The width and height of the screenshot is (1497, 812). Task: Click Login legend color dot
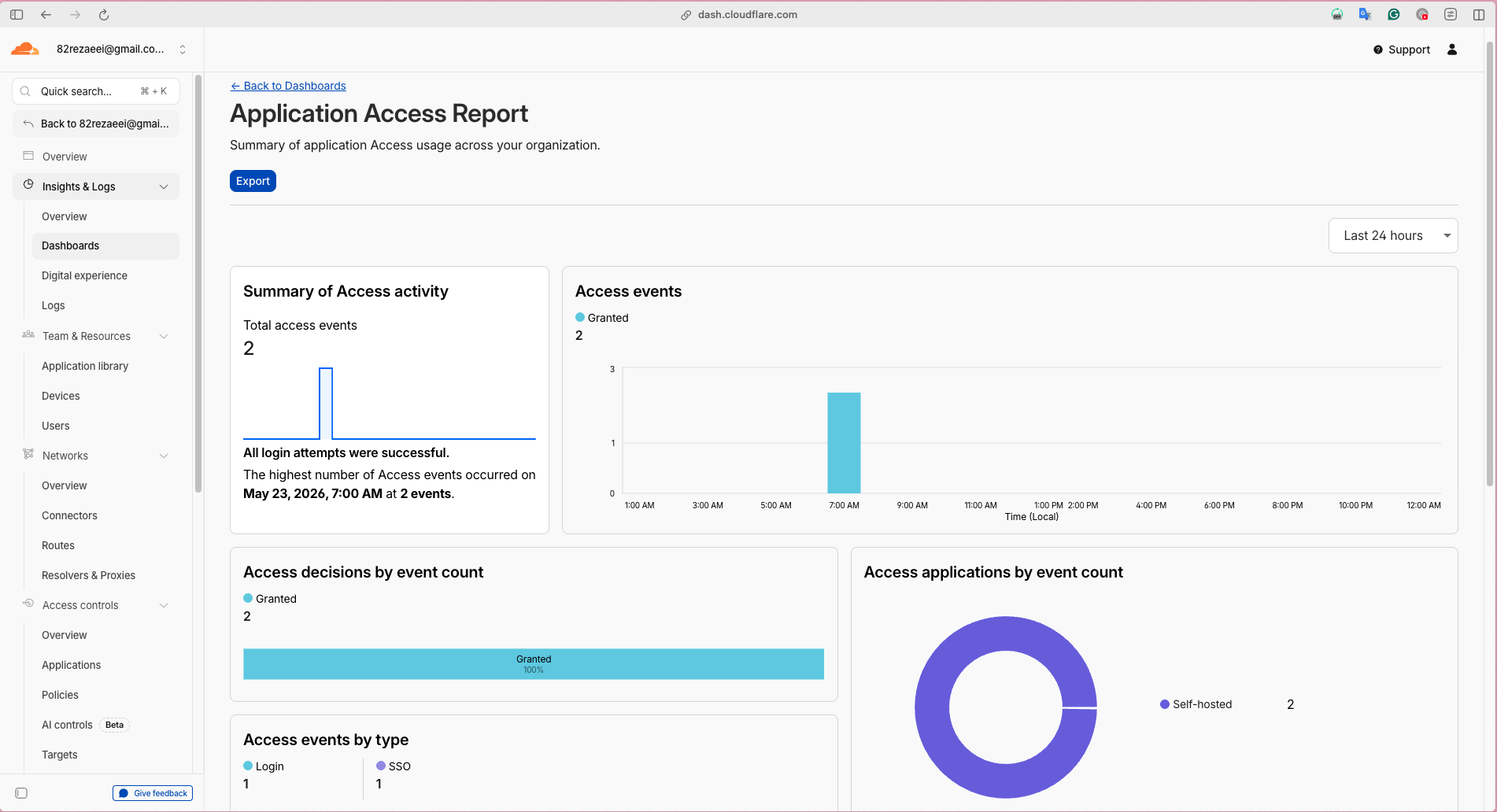point(248,766)
